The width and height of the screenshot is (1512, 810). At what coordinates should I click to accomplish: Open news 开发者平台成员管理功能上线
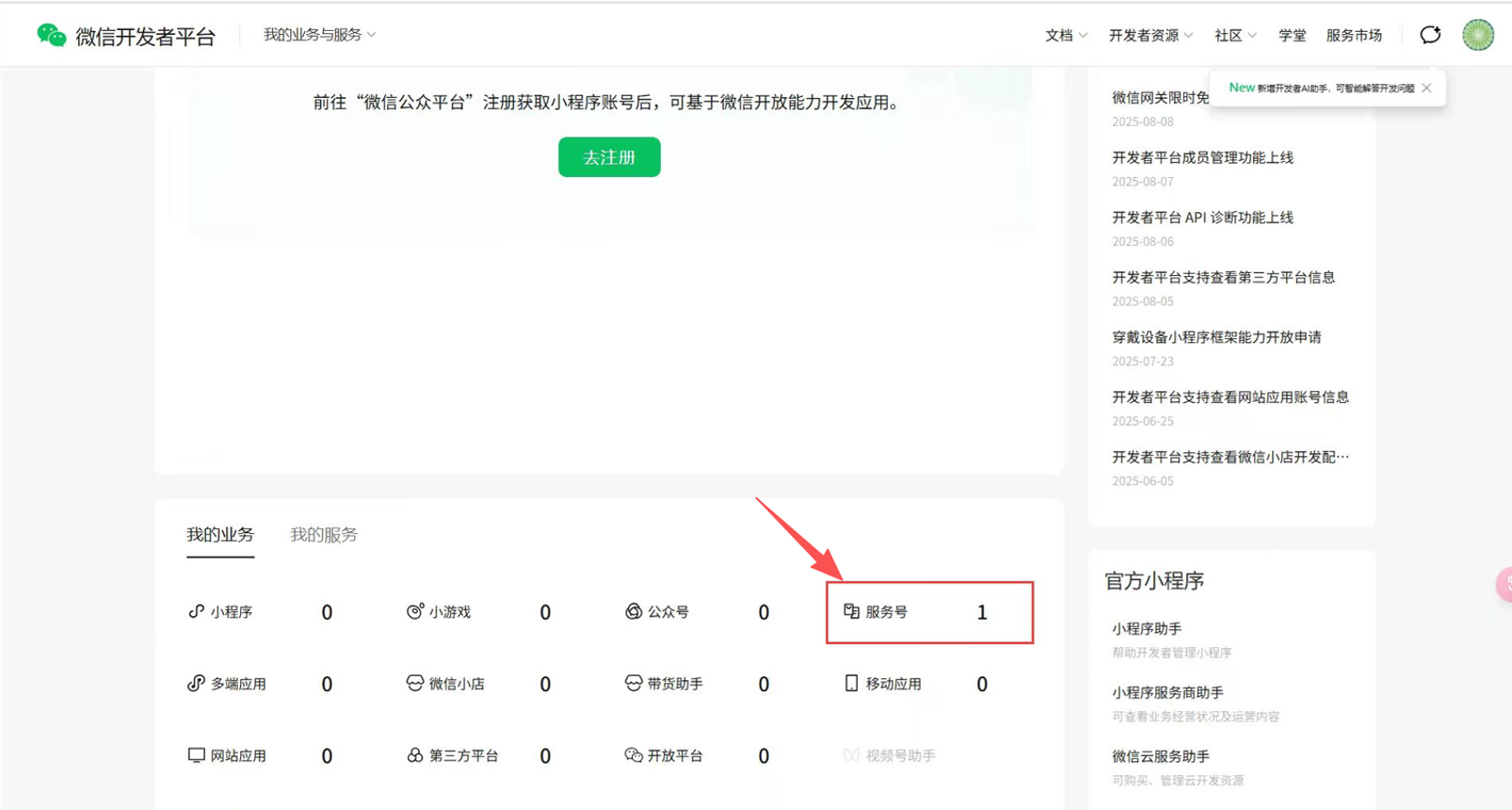click(1202, 157)
